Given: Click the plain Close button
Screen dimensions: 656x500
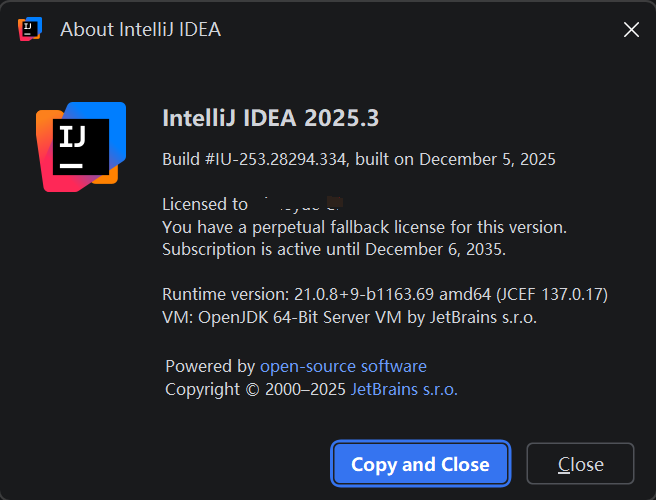Looking at the screenshot, I should pyautogui.click(x=580, y=464).
